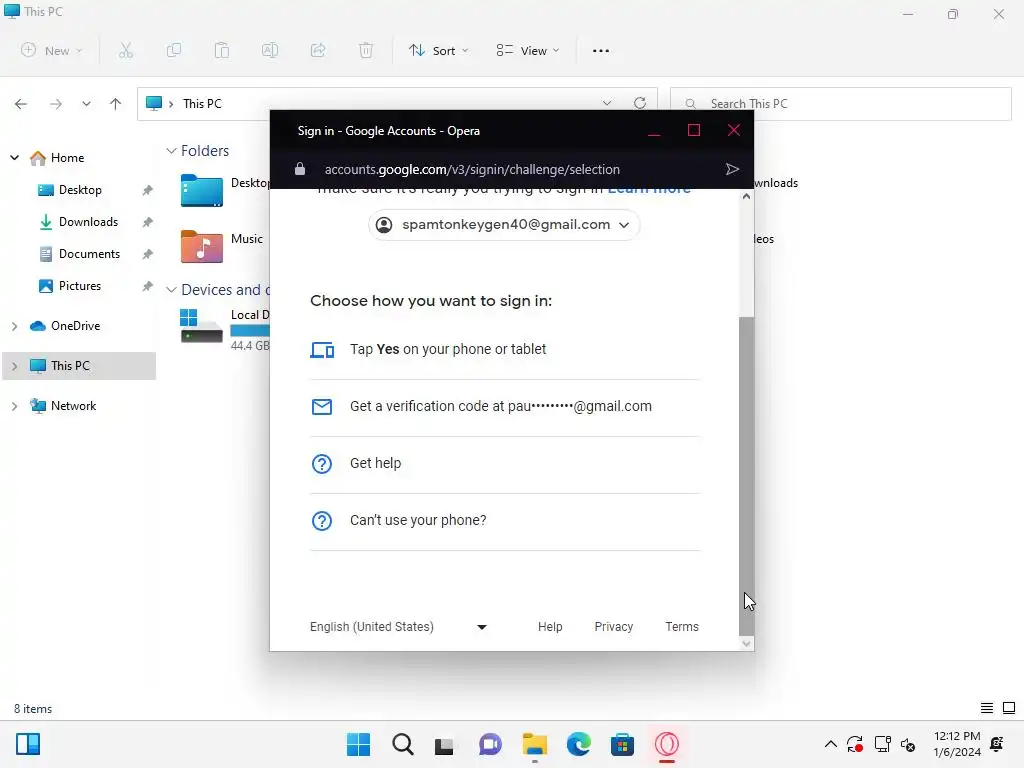Unpin Desktop using its pin icon
Image resolution: width=1024 pixels, height=768 pixels.
click(x=148, y=190)
